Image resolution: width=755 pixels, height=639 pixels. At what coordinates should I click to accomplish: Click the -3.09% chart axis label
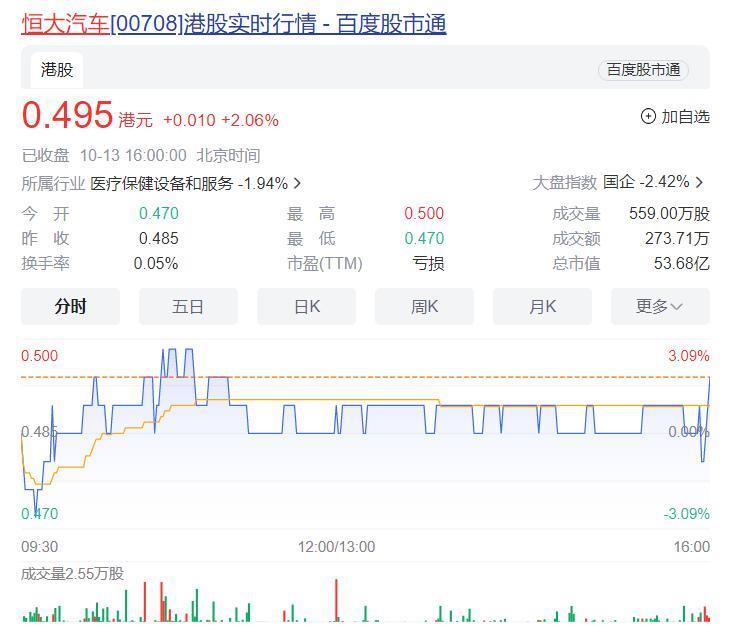point(687,514)
